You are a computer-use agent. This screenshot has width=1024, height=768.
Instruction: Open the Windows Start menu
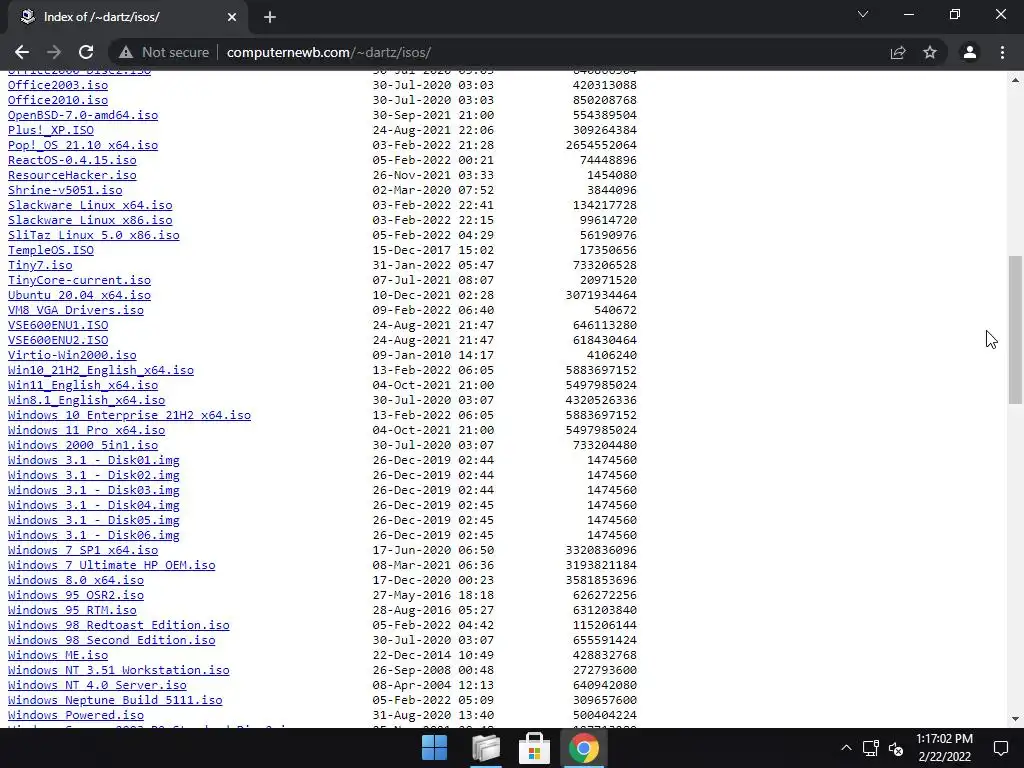point(434,748)
